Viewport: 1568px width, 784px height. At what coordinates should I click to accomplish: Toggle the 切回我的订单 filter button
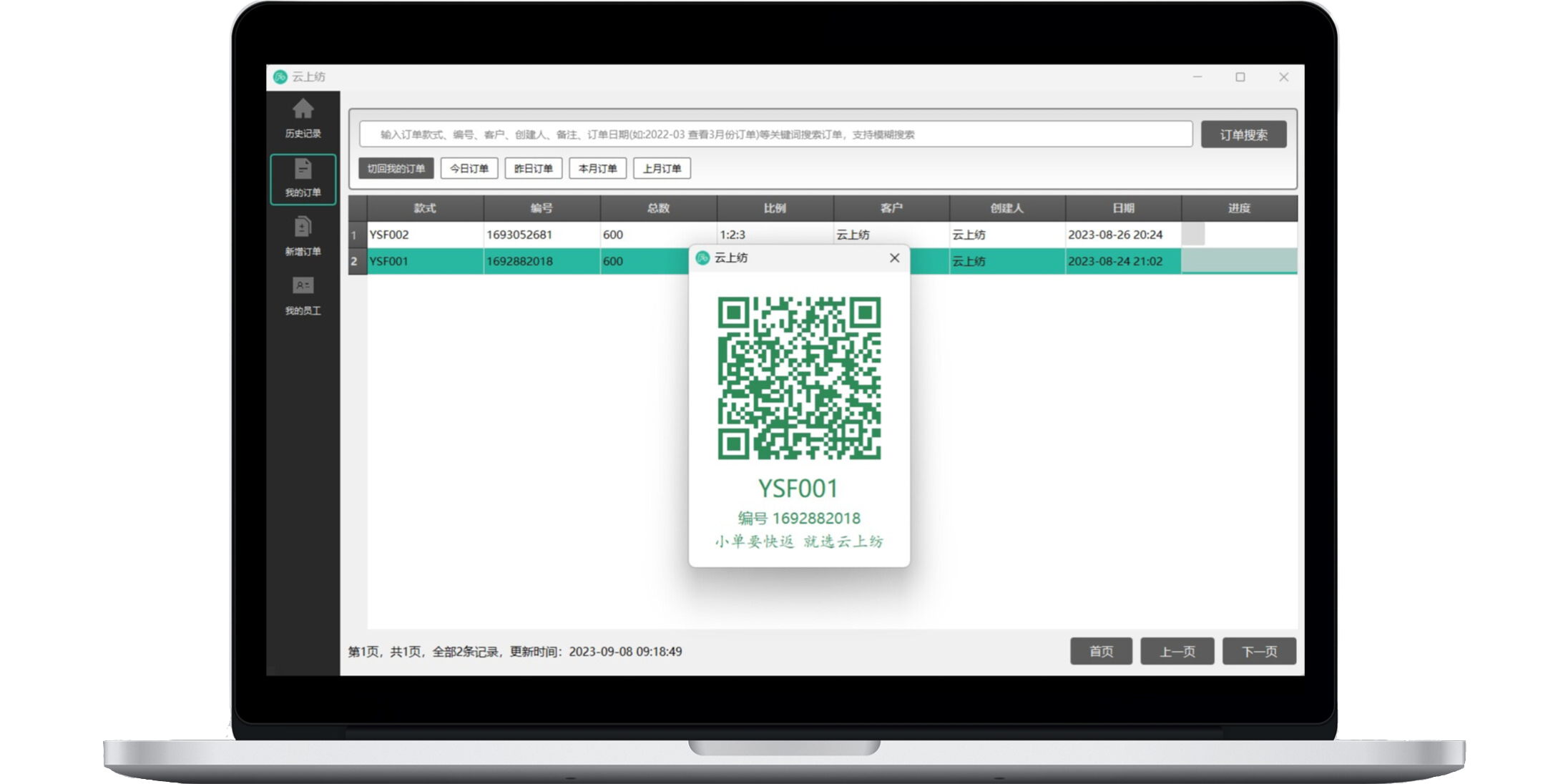[x=396, y=169]
